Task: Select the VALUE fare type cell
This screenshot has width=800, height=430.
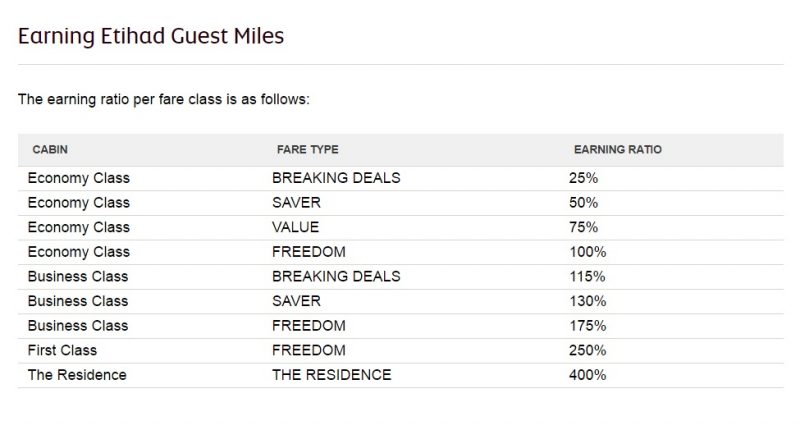Action: (x=295, y=227)
